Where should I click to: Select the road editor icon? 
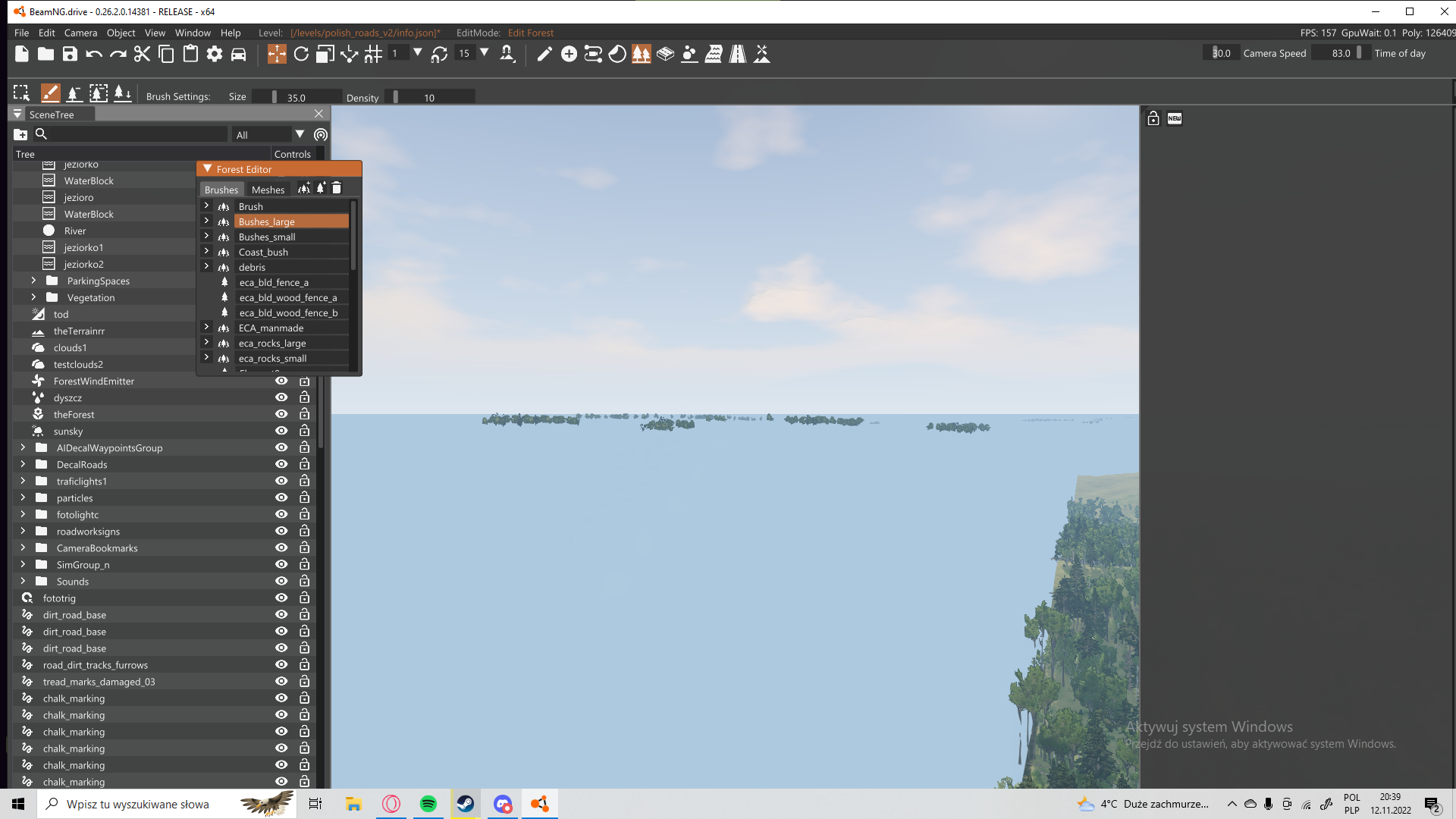coord(738,54)
